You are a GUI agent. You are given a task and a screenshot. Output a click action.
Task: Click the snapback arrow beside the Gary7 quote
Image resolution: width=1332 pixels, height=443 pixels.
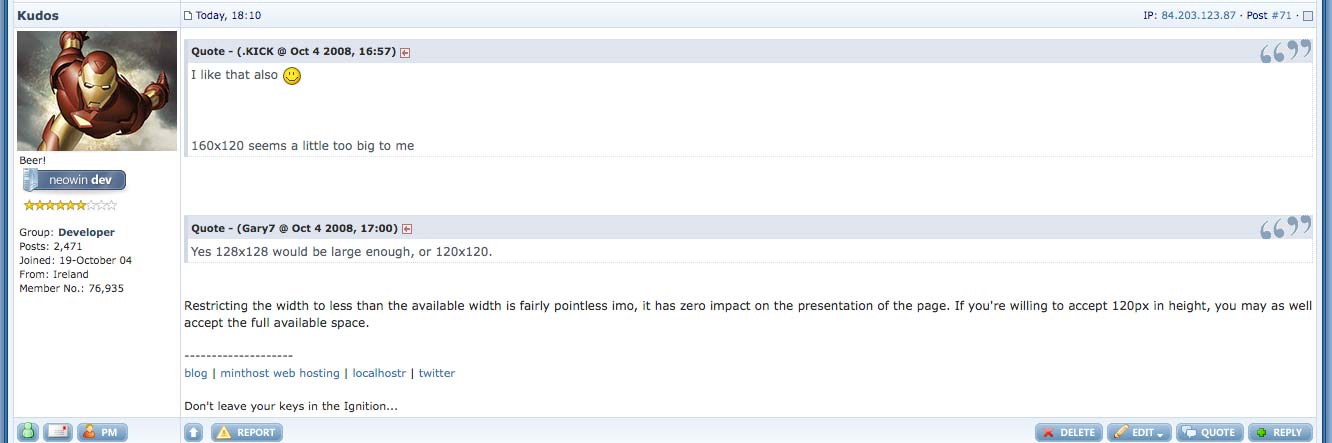[407, 229]
